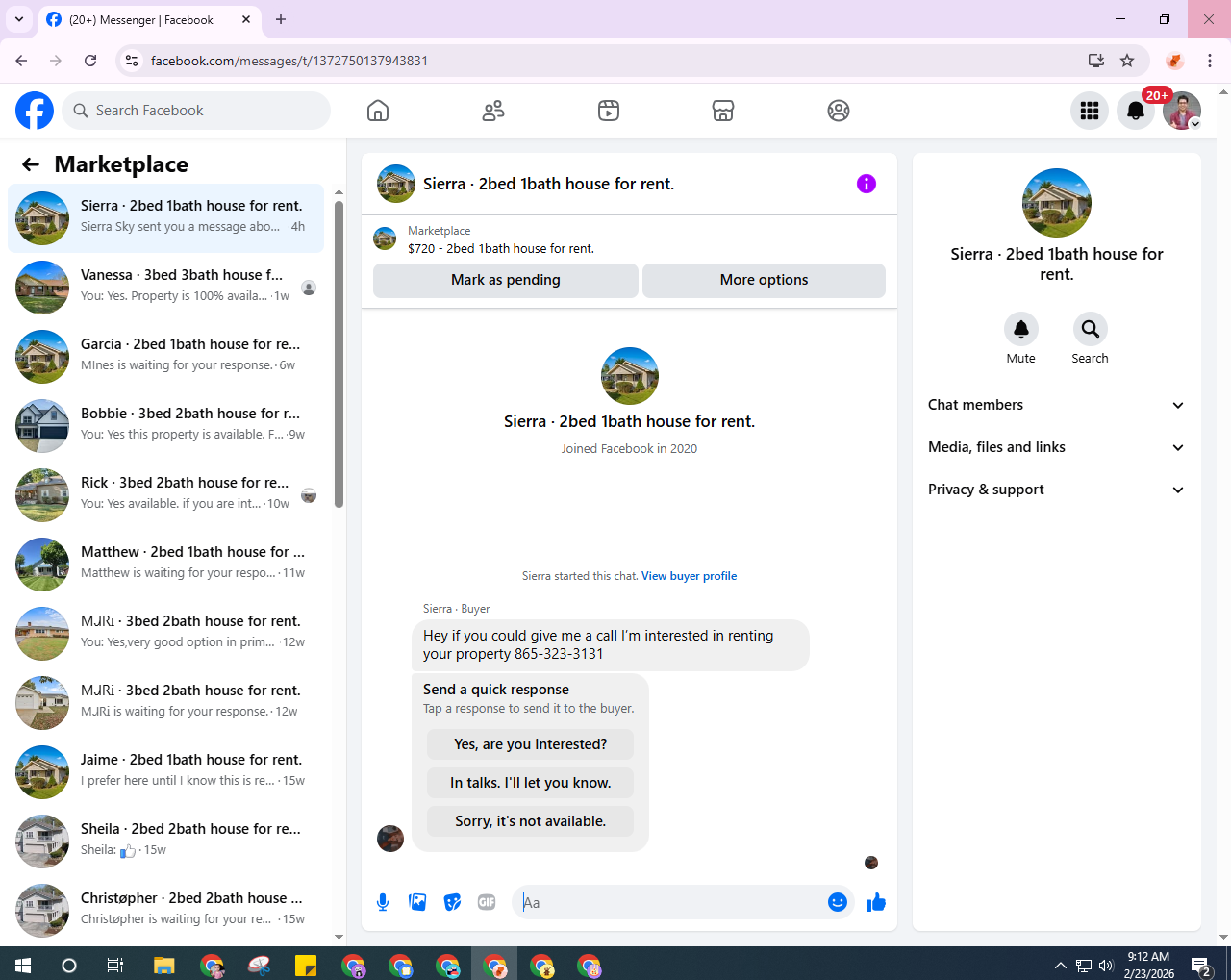Open the account profile picture menu
Image resolution: width=1231 pixels, height=980 pixels.
1182,111
